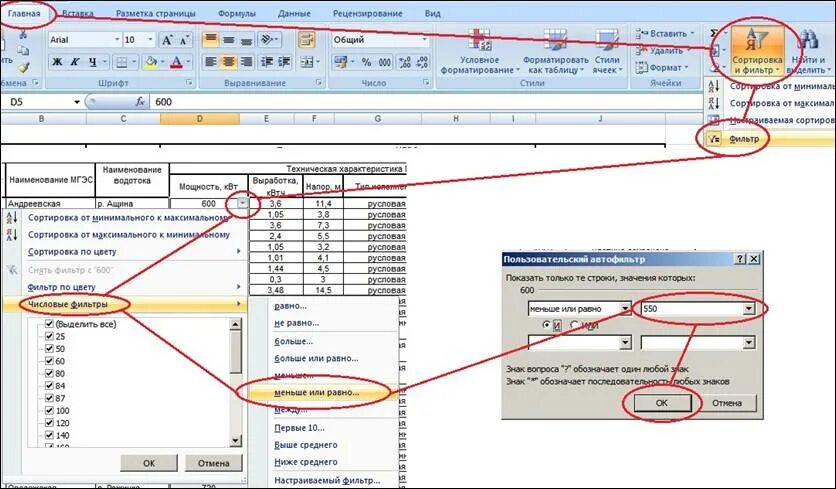This screenshot has height=489, width=836.
Task: Click OK in Пользовательский автофильтр dialog
Action: tap(662, 403)
